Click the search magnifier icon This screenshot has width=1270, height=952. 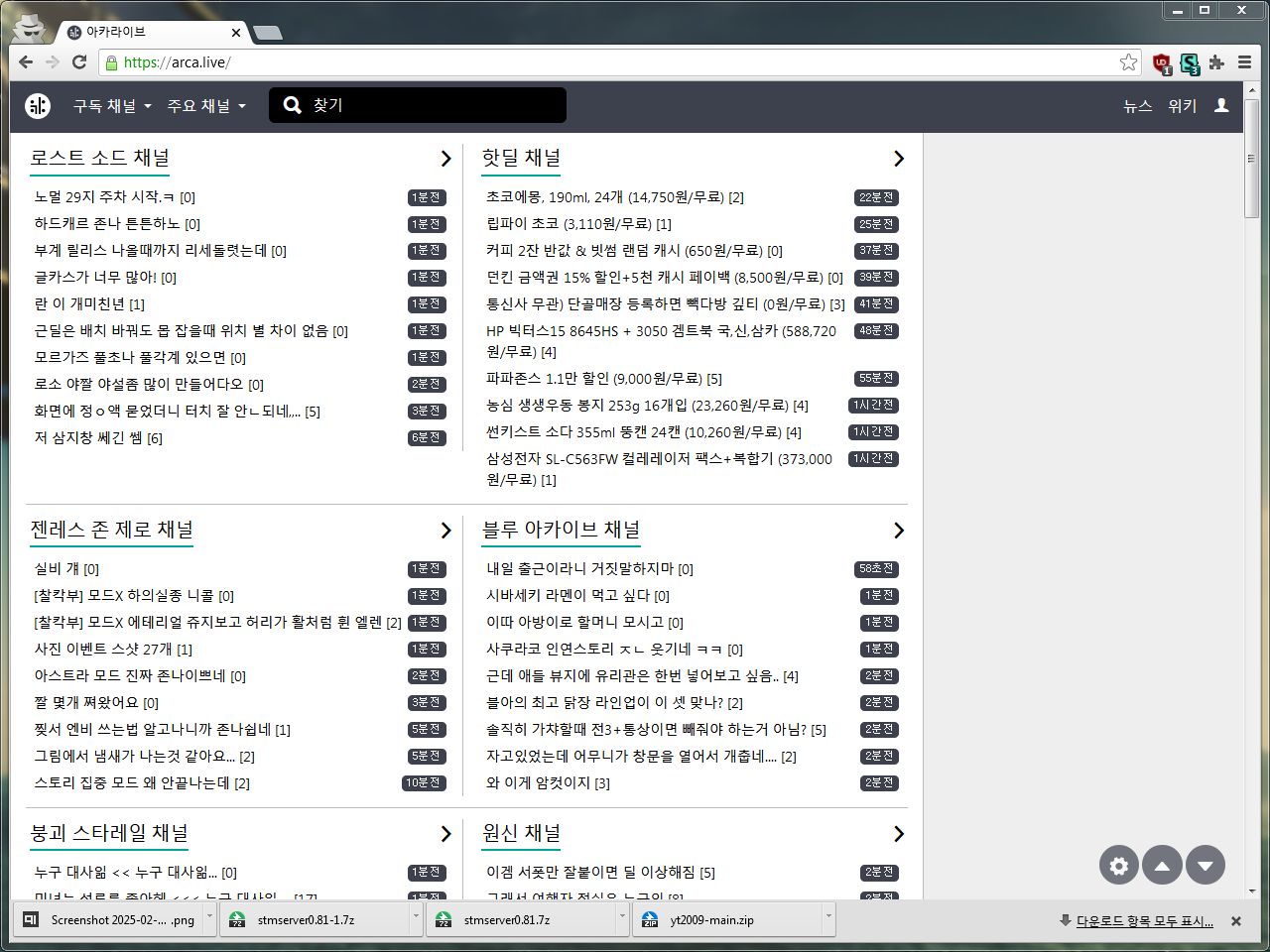pos(292,105)
